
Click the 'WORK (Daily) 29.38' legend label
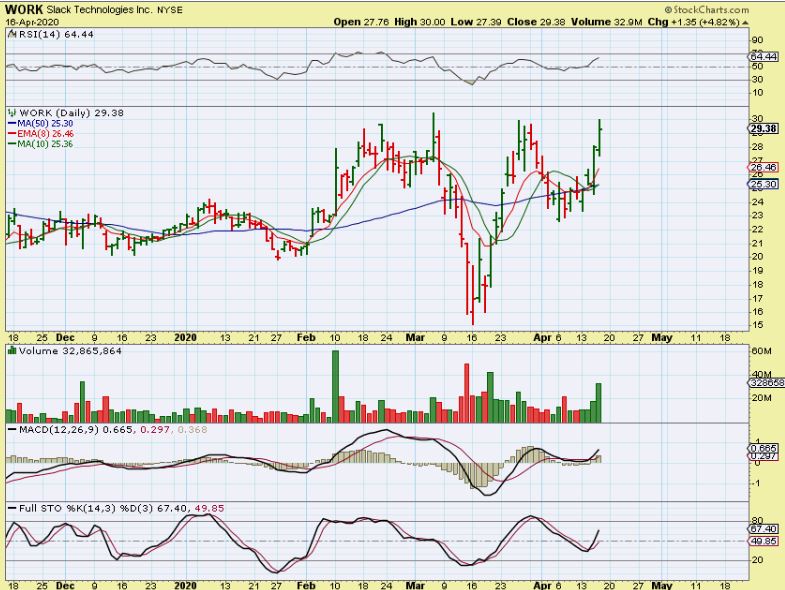coord(72,113)
